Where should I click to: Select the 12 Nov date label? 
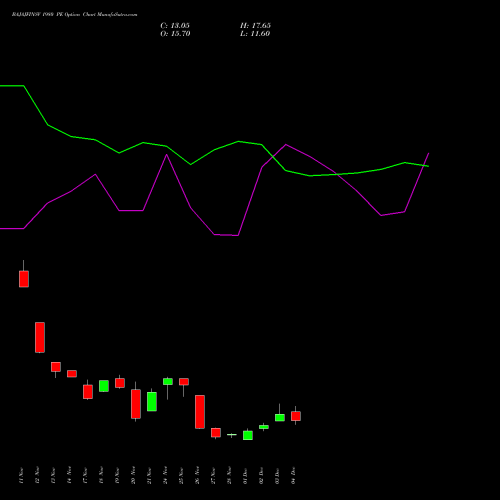37,476
